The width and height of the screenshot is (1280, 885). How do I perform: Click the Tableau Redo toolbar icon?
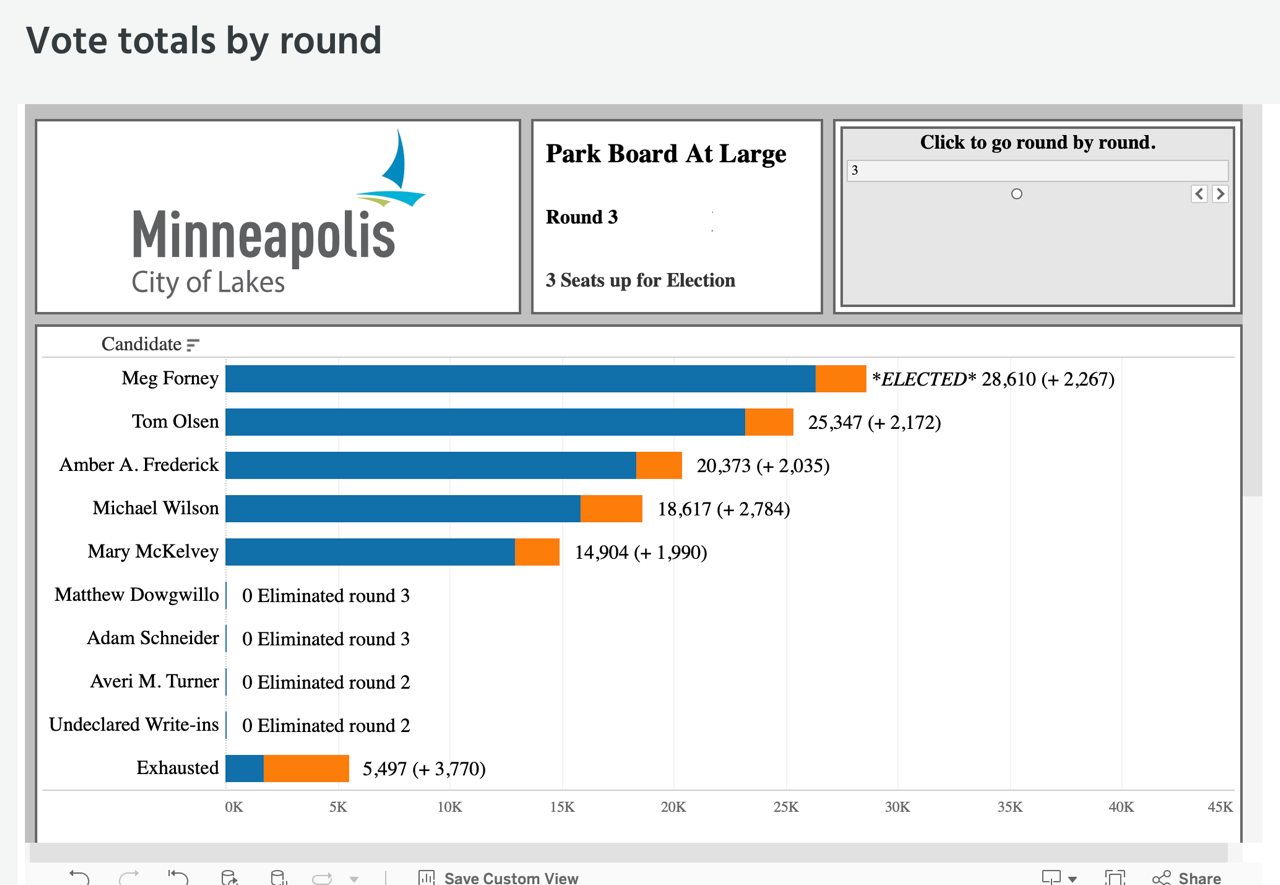[x=129, y=877]
